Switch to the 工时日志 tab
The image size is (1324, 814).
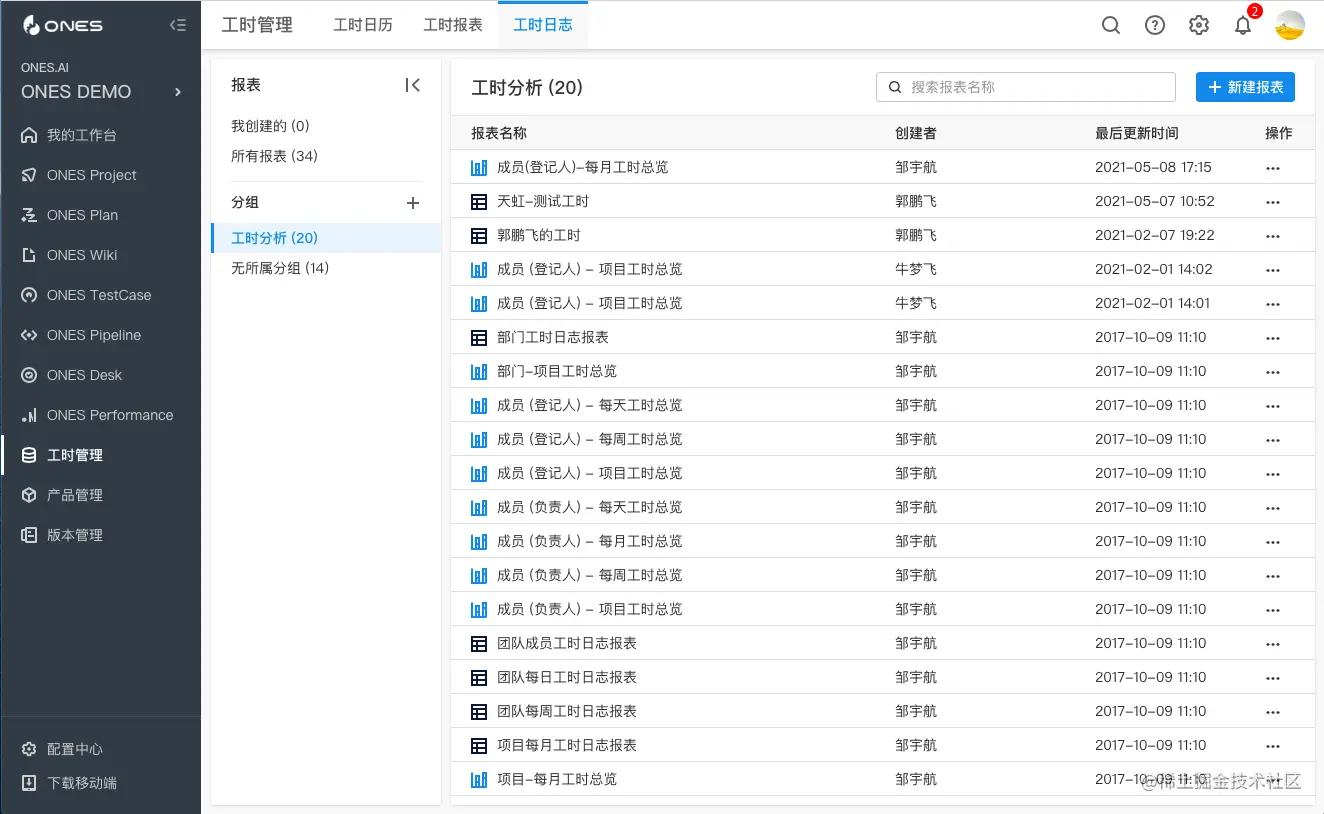543,25
